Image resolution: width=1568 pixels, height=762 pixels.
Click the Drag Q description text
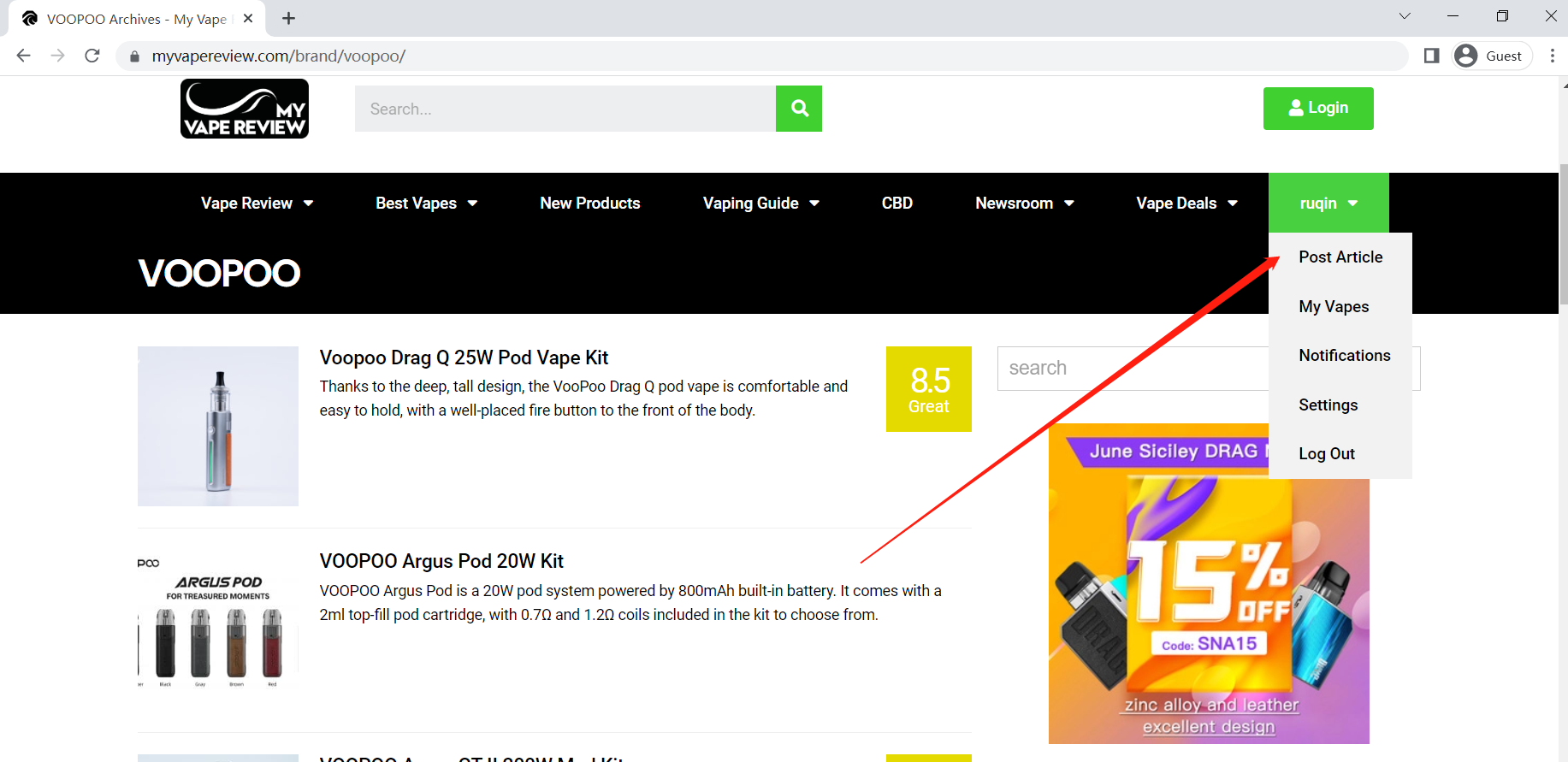coord(583,399)
